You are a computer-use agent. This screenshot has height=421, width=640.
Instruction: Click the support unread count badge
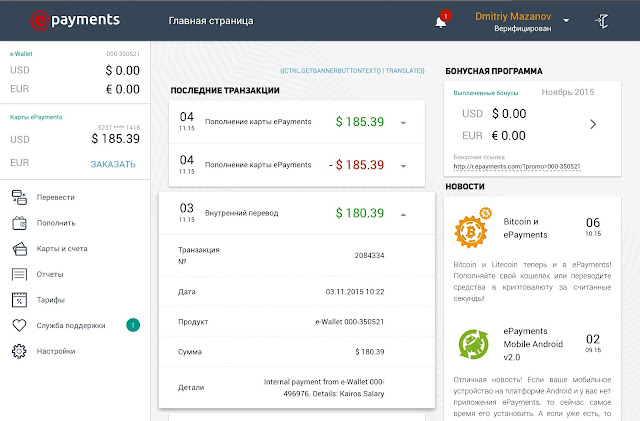[x=133, y=325]
